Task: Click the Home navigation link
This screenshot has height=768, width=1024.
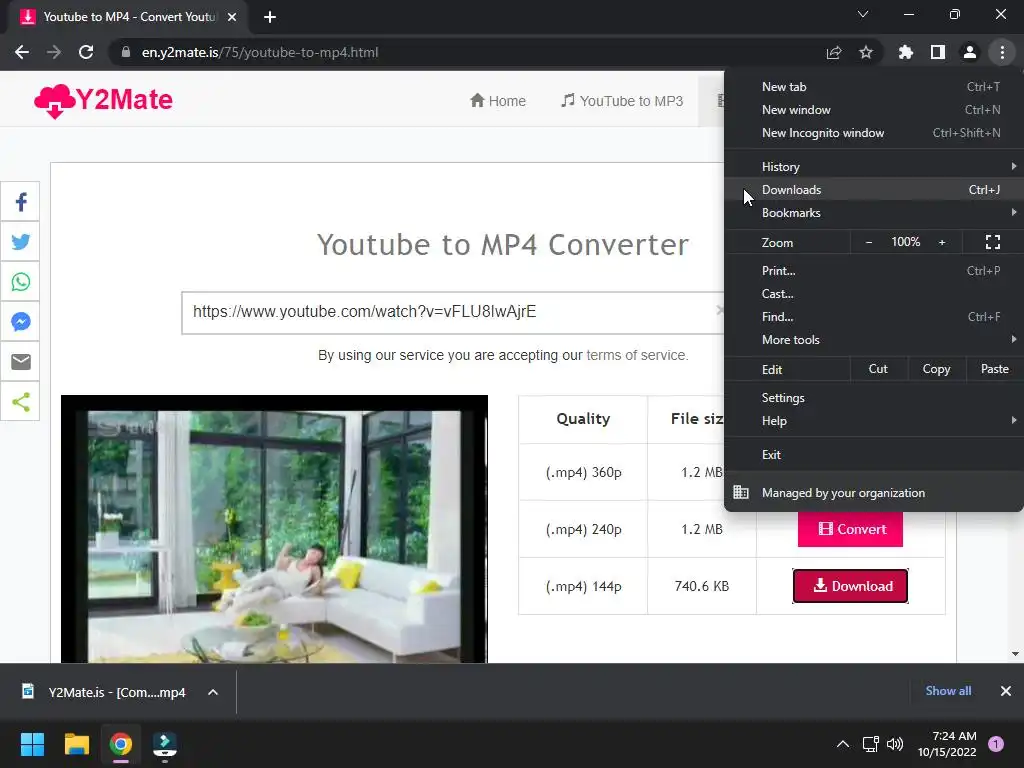Action: click(x=498, y=101)
